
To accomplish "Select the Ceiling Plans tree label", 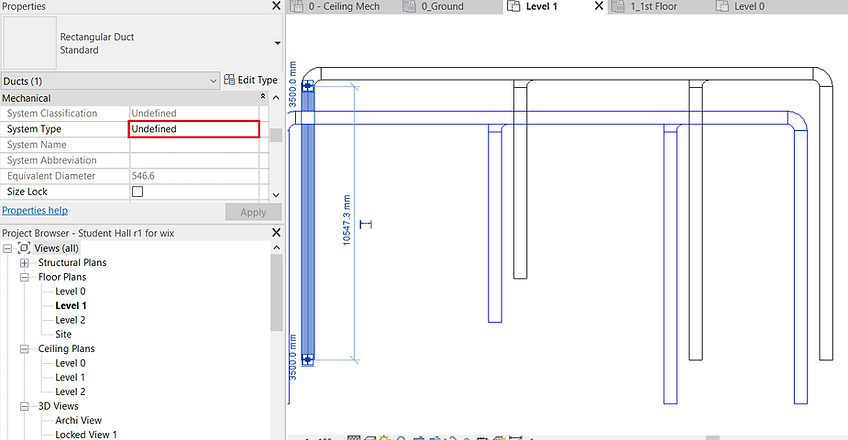I will tap(67, 349).
